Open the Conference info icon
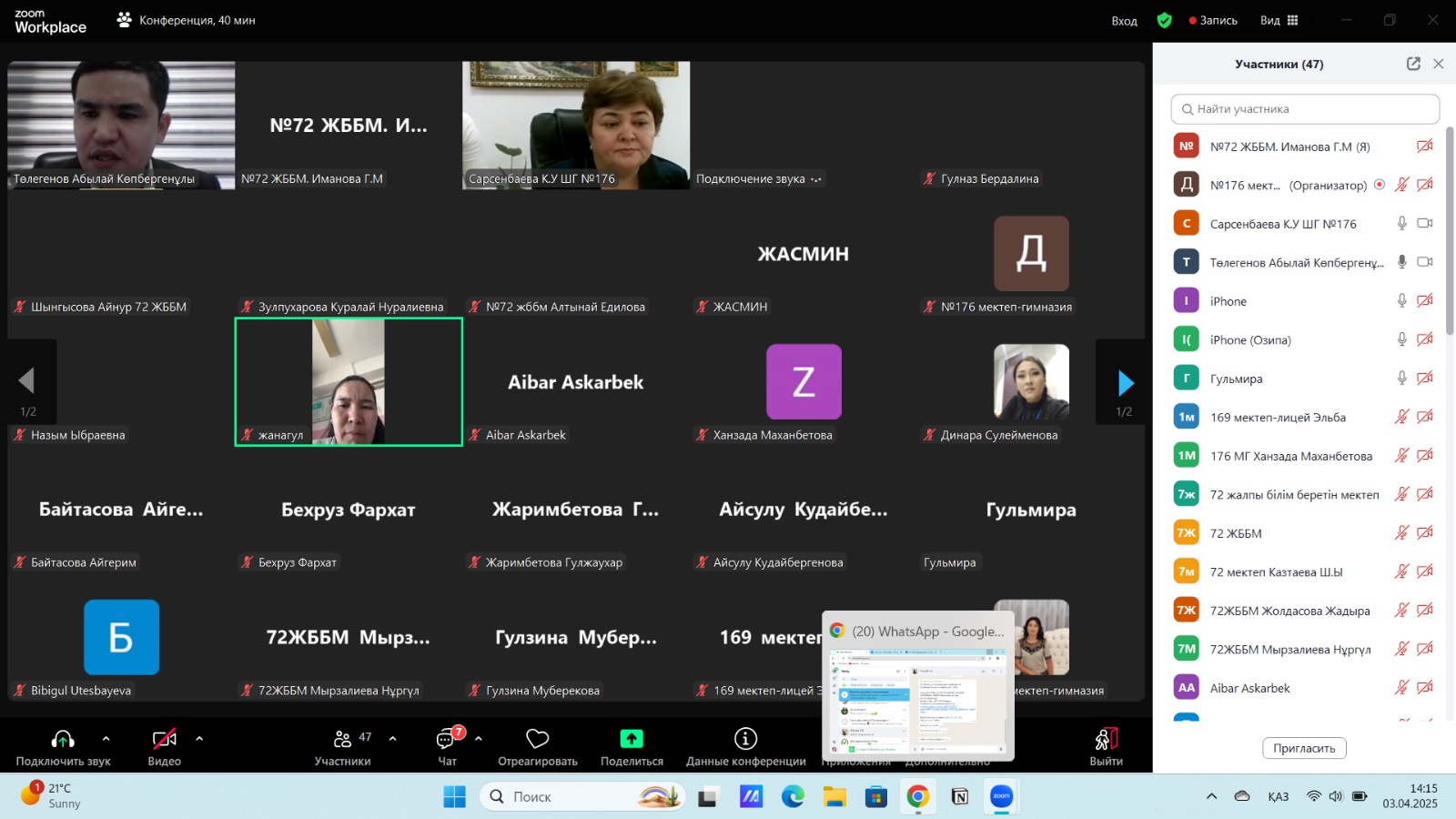 pyautogui.click(x=745, y=739)
